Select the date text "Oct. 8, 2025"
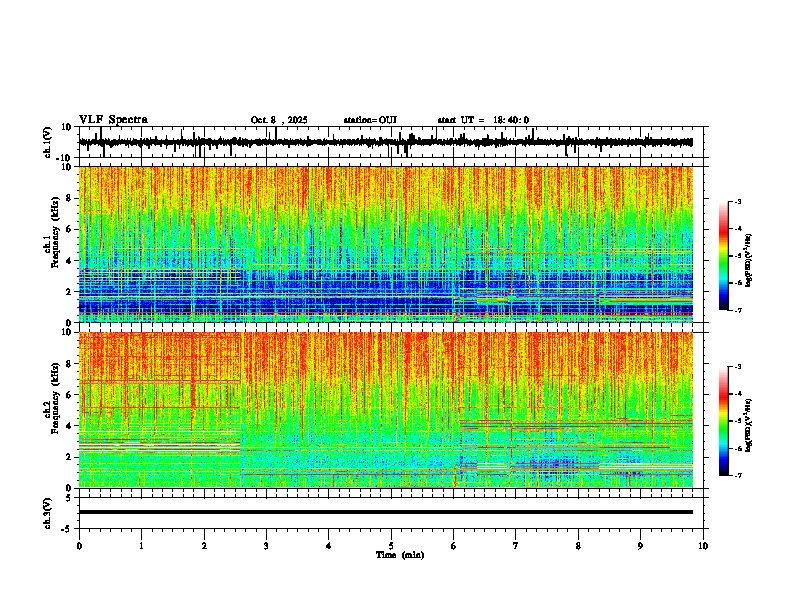This screenshot has width=792, height=612. [279, 120]
